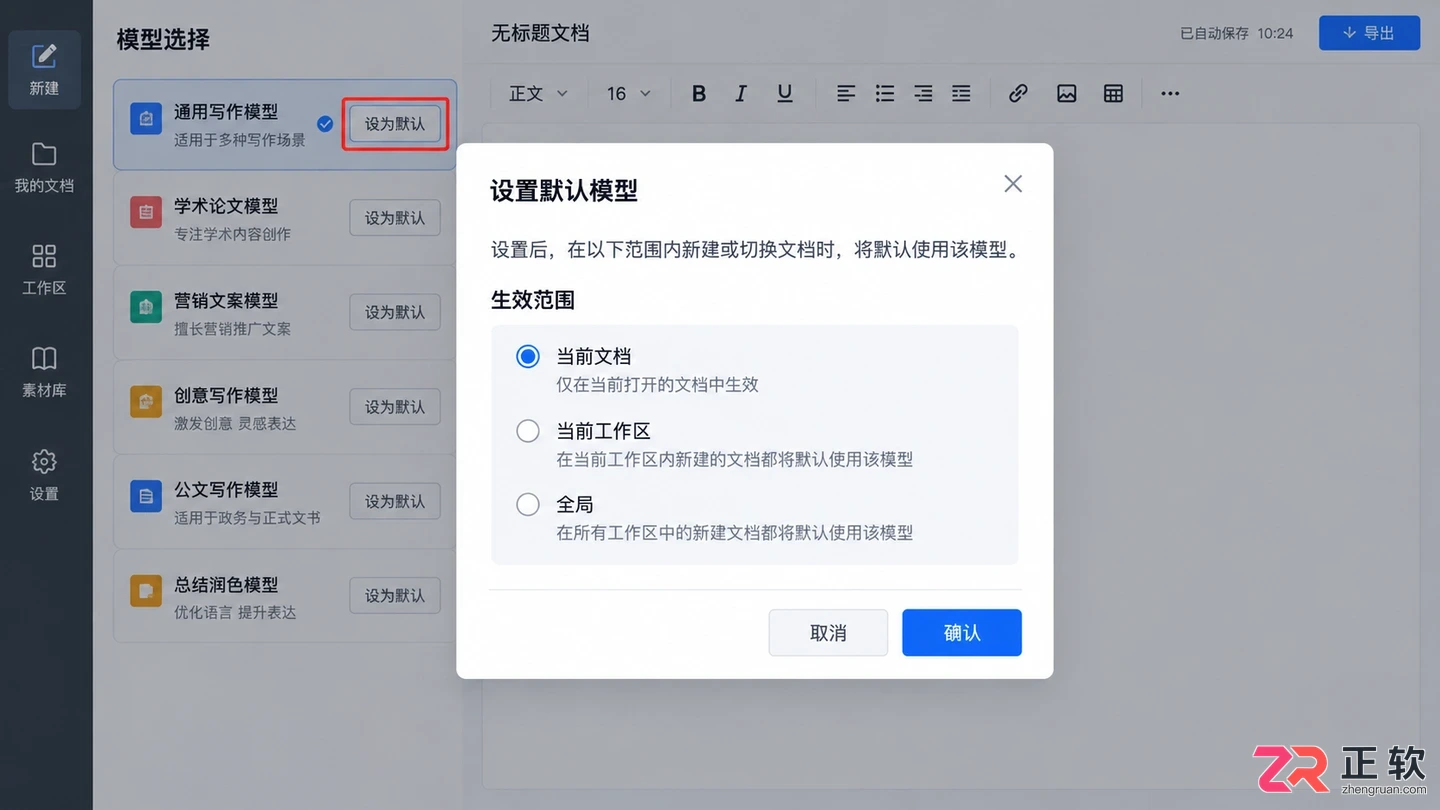Apply right text alignment
1440x810 pixels.
tap(923, 93)
